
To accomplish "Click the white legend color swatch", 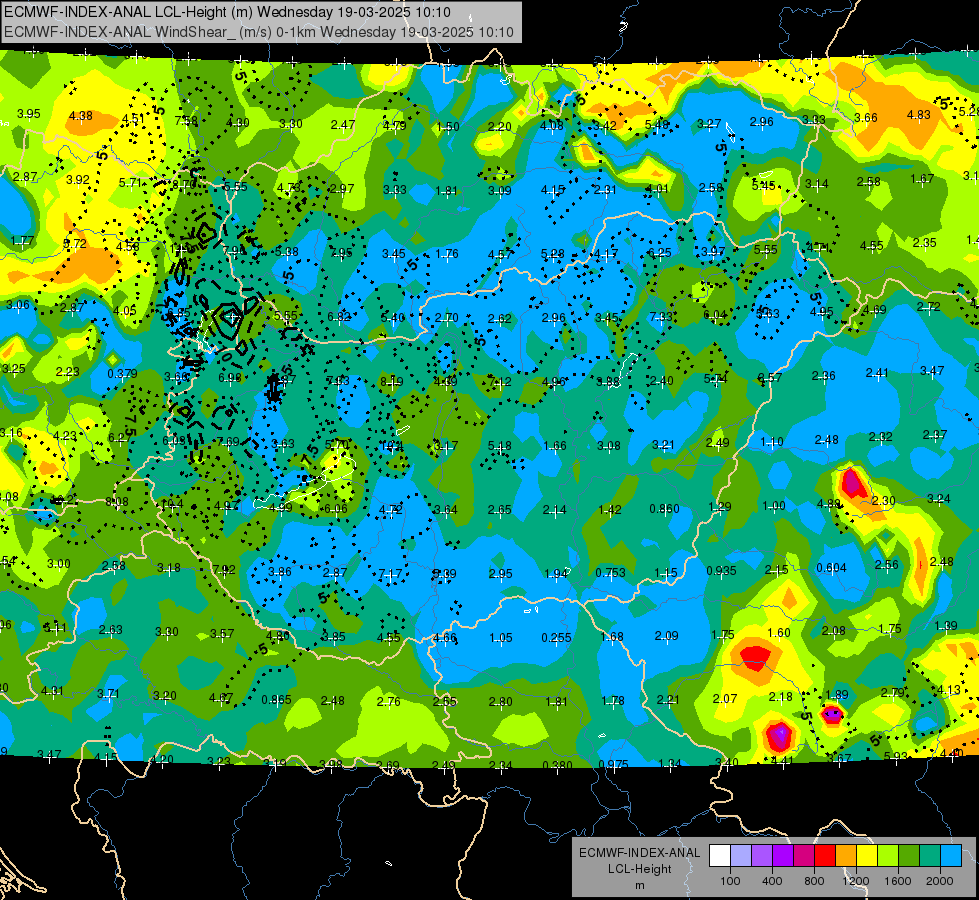I will pyautogui.click(x=720, y=856).
